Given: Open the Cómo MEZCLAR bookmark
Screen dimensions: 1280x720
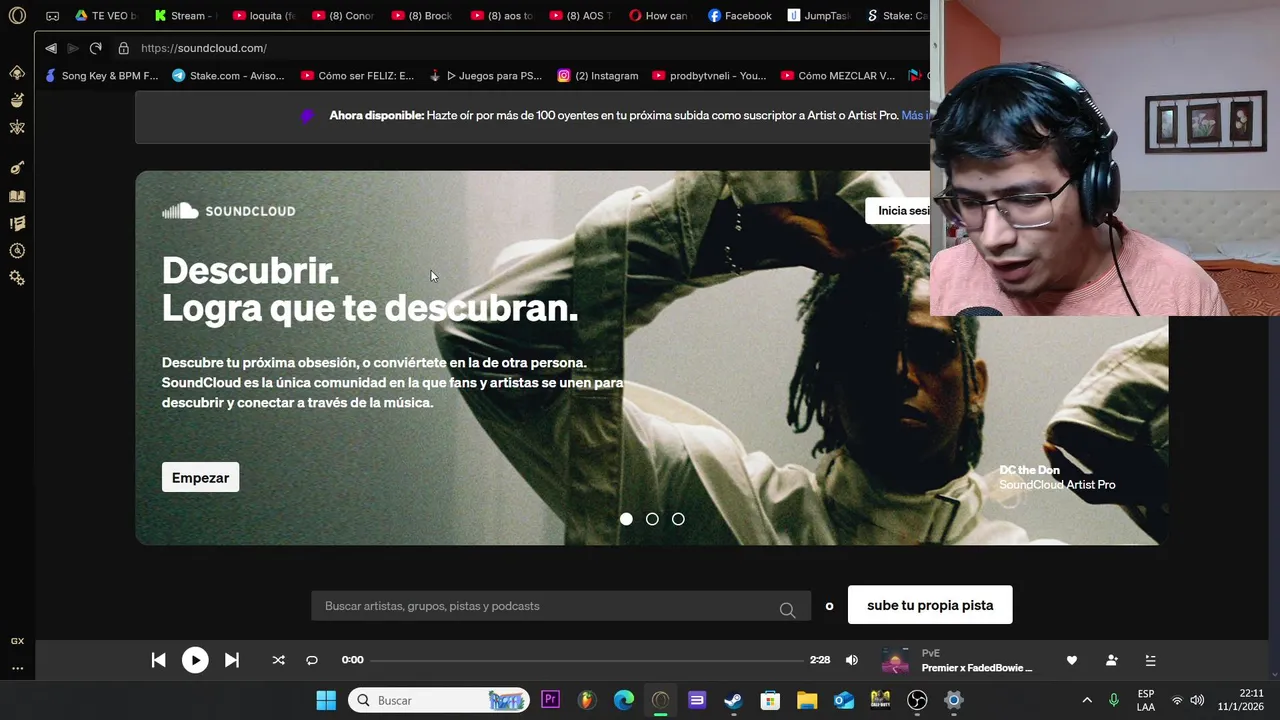Looking at the screenshot, I should [837, 75].
